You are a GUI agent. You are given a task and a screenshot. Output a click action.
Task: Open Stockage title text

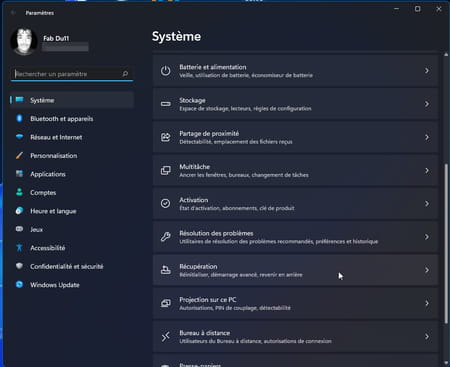[x=192, y=100]
